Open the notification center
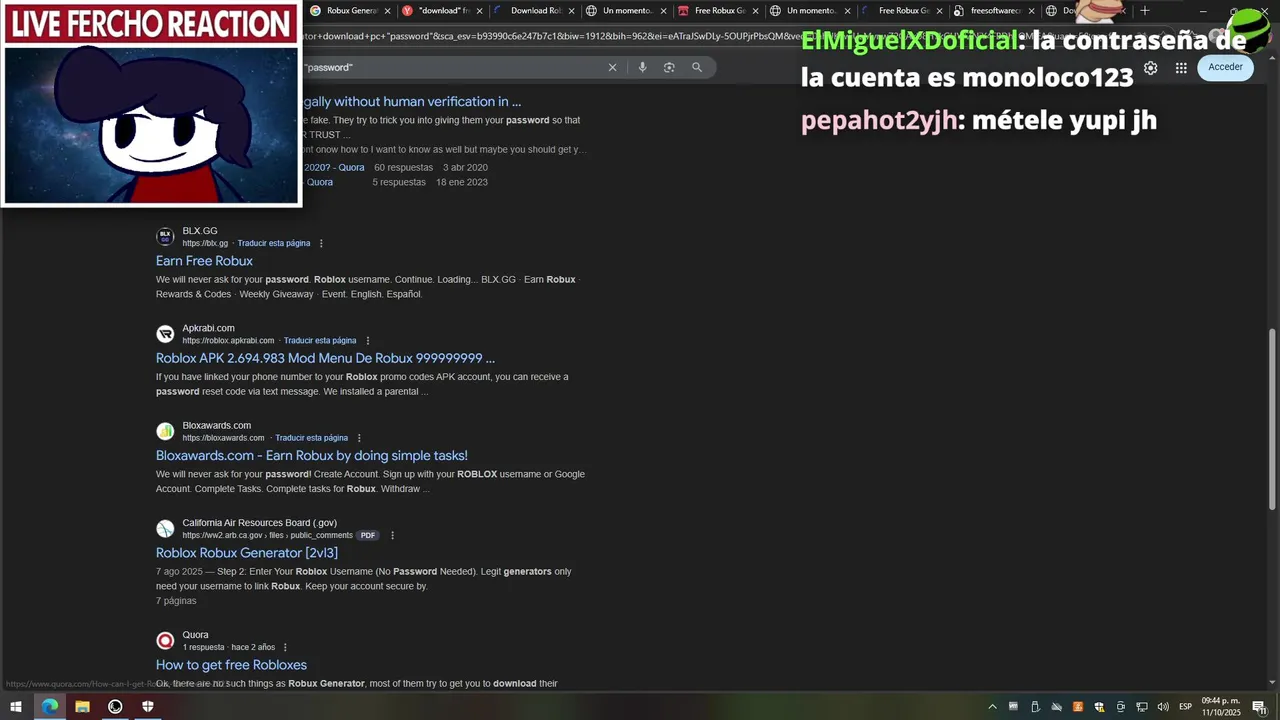Viewport: 1280px width, 720px height. [1259, 707]
